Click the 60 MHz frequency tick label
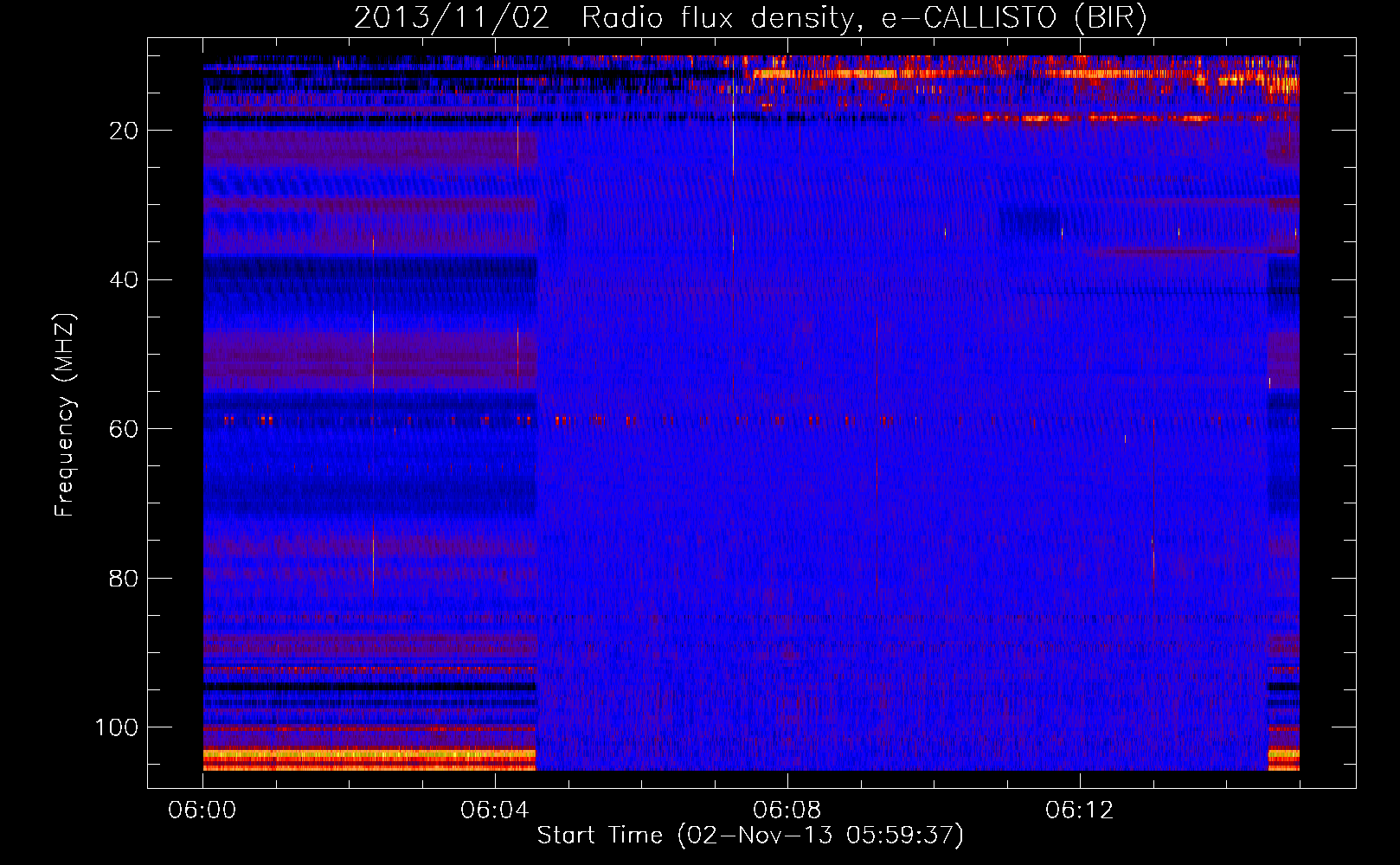The image size is (1400, 865). 125,429
